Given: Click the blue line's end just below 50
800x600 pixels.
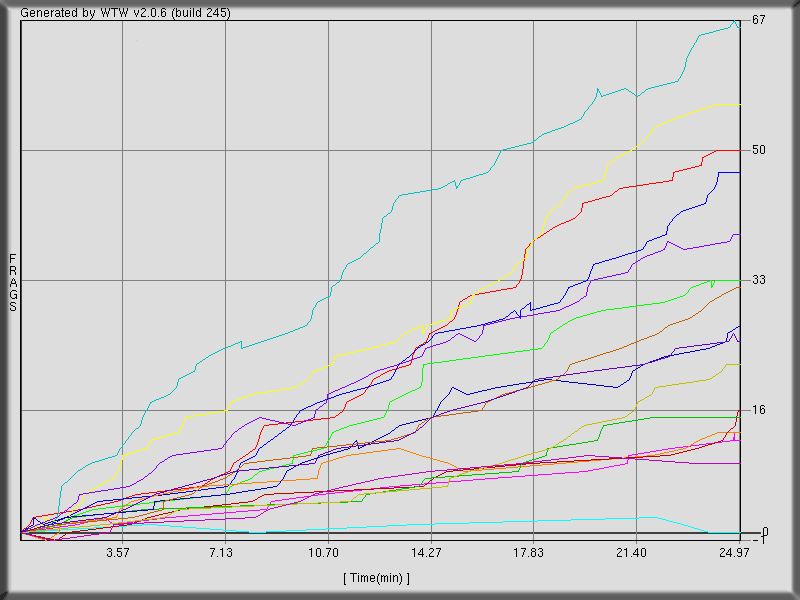Looking at the screenshot, I should pyautogui.click(x=738, y=172).
